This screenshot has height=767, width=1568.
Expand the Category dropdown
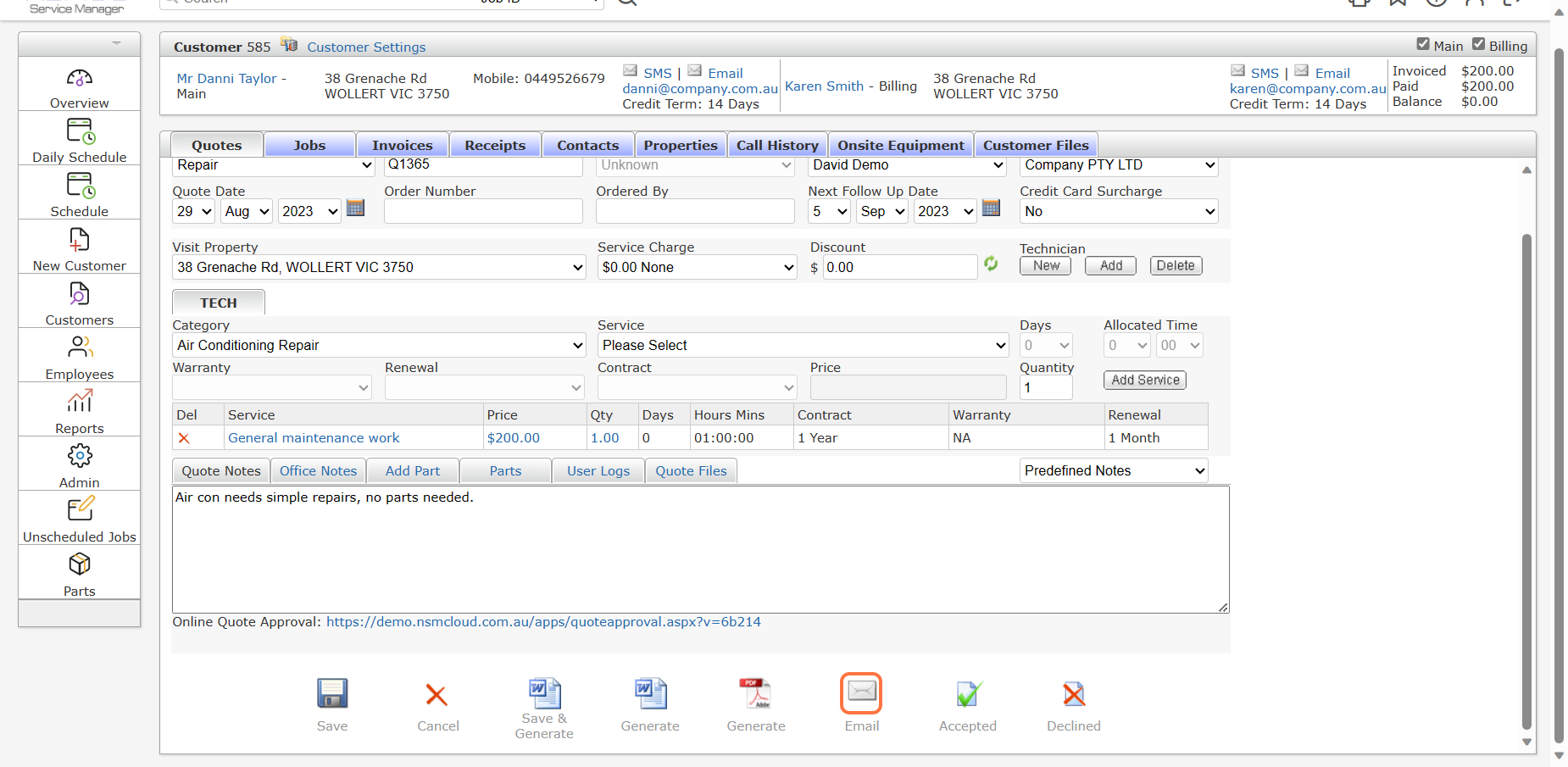pos(379,346)
